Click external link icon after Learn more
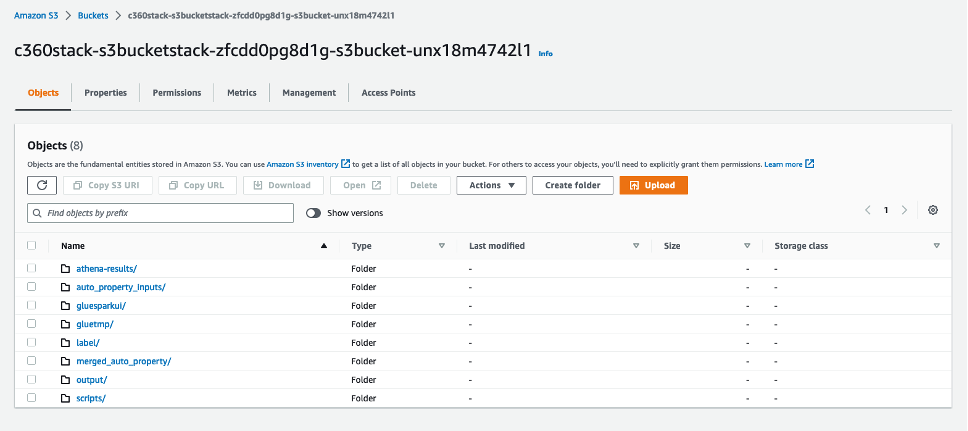 tap(809, 164)
